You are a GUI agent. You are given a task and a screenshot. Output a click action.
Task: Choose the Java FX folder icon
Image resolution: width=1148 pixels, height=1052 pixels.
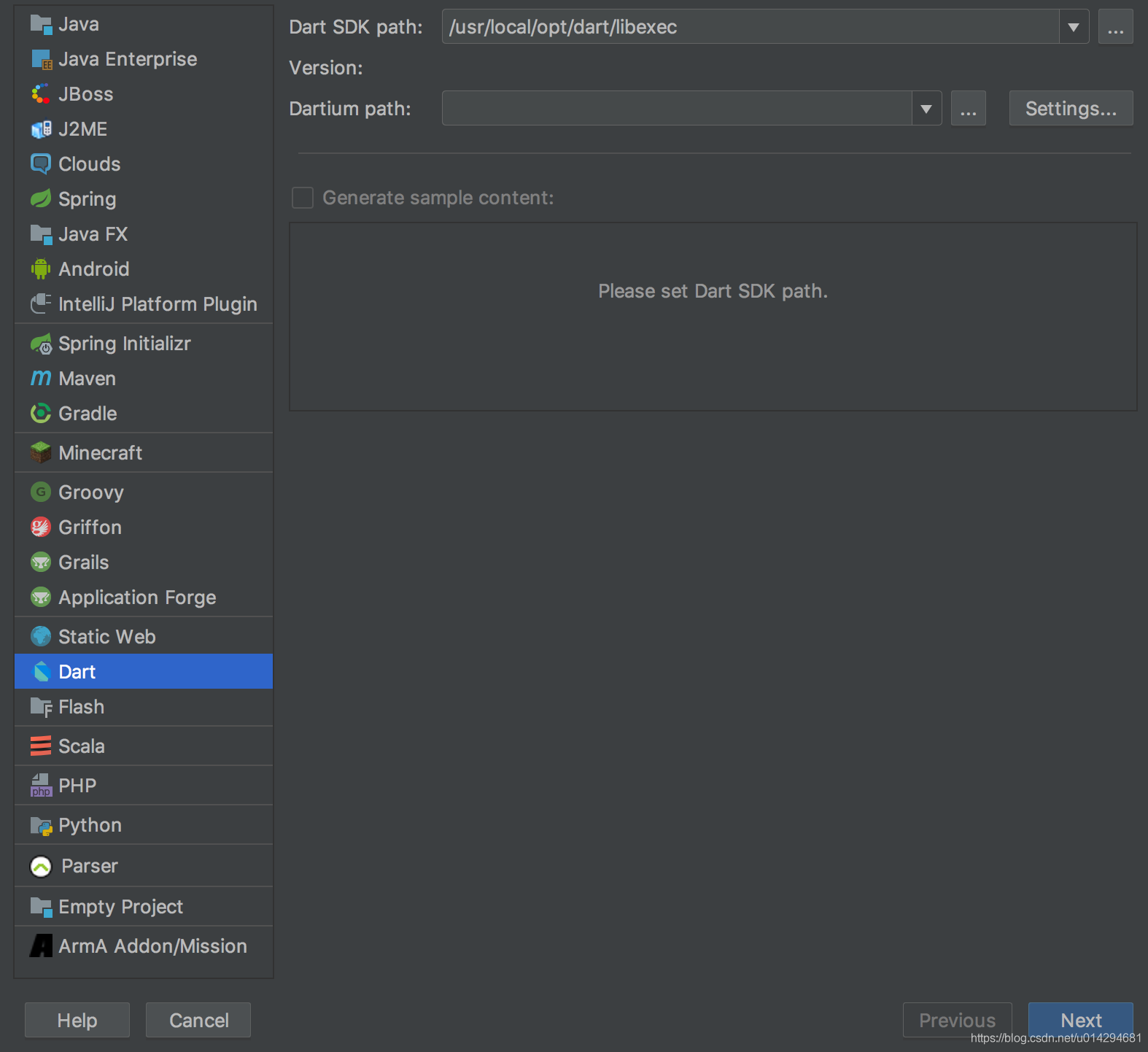point(41,234)
